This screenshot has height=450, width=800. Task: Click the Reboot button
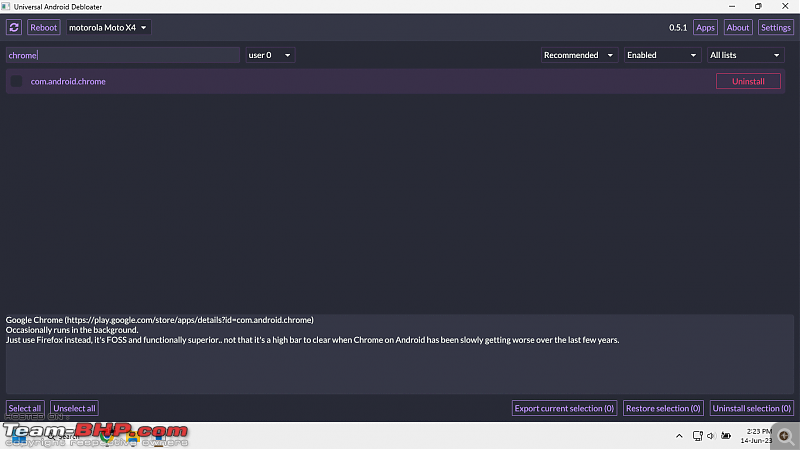tap(43, 28)
